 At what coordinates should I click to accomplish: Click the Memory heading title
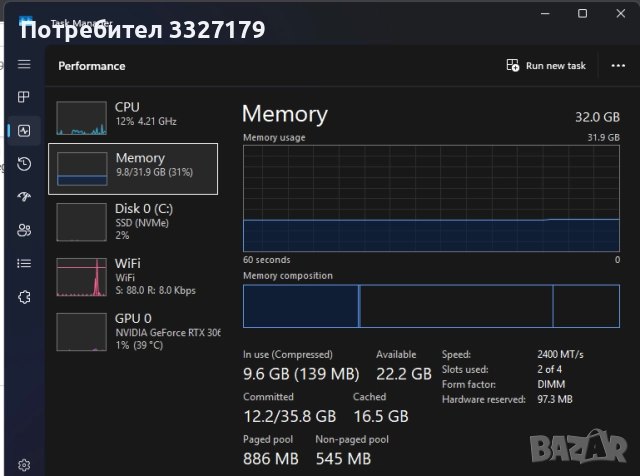point(284,113)
